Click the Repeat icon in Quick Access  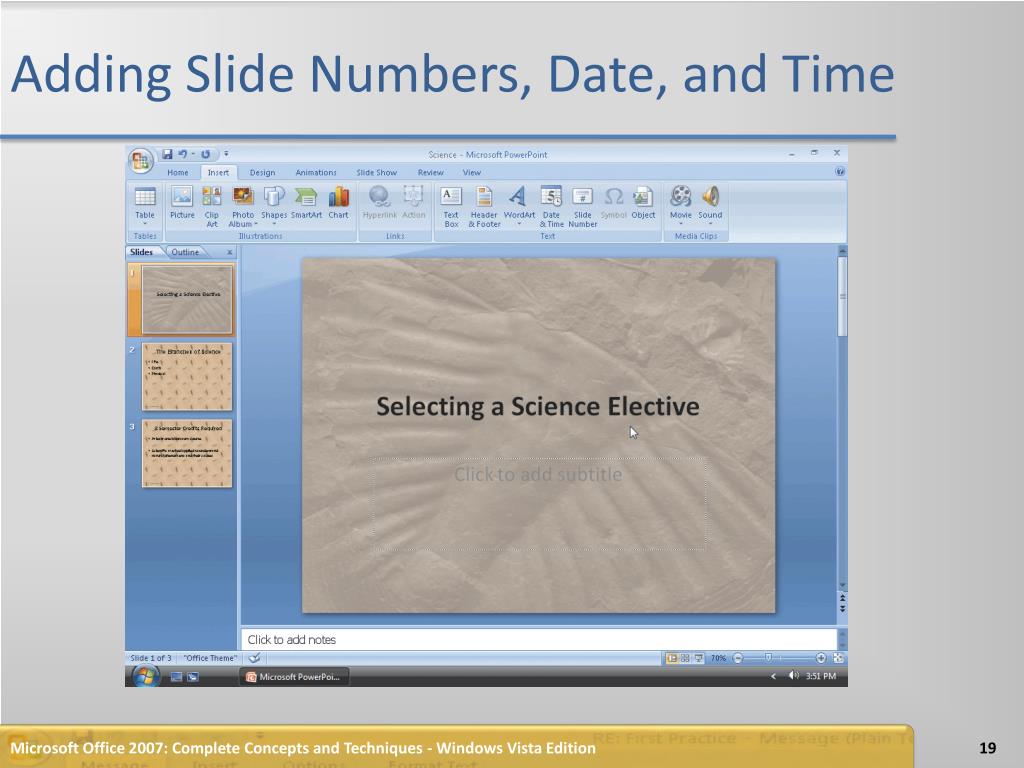coord(205,154)
